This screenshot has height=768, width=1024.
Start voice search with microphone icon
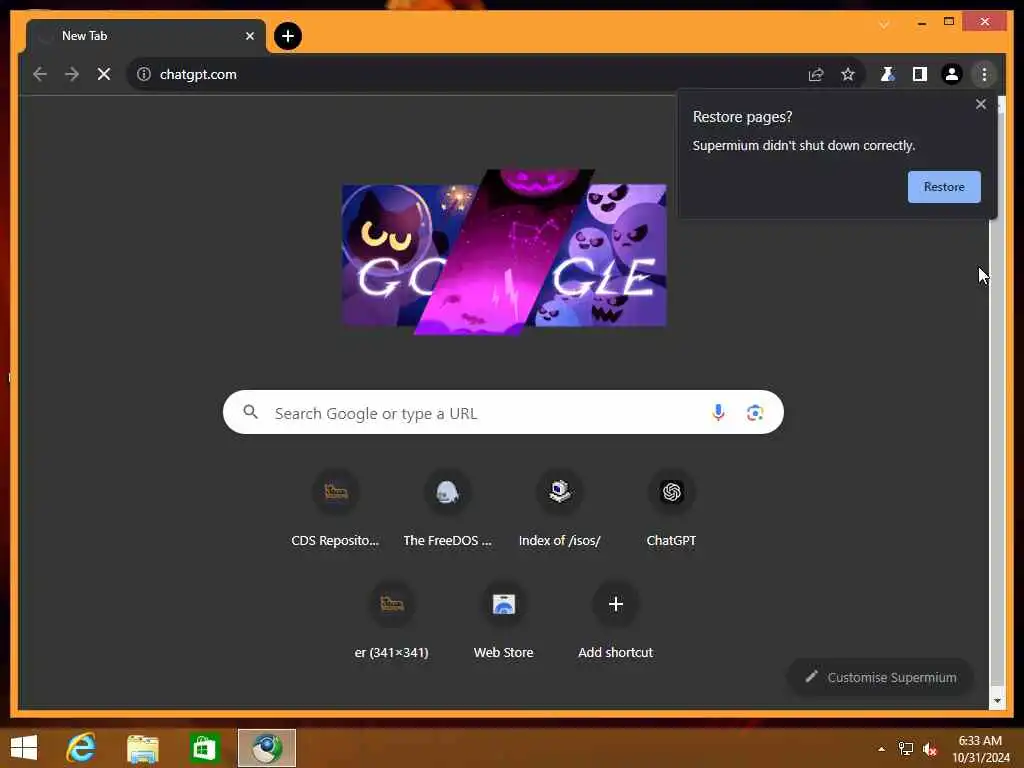(x=718, y=412)
